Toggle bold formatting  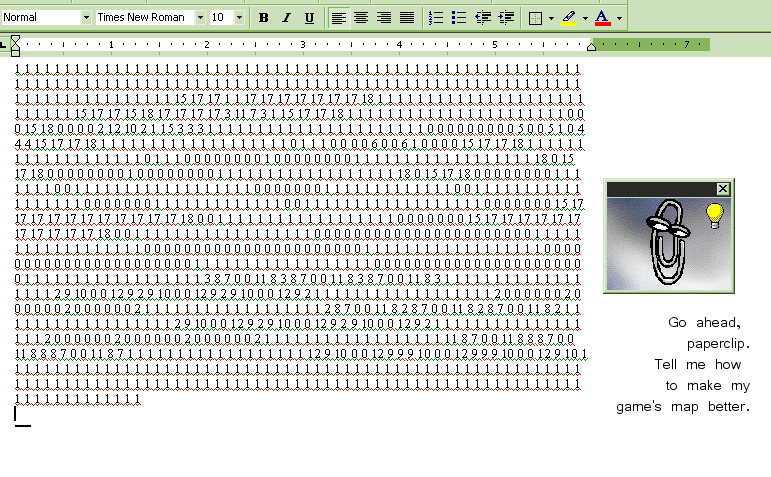coord(264,18)
